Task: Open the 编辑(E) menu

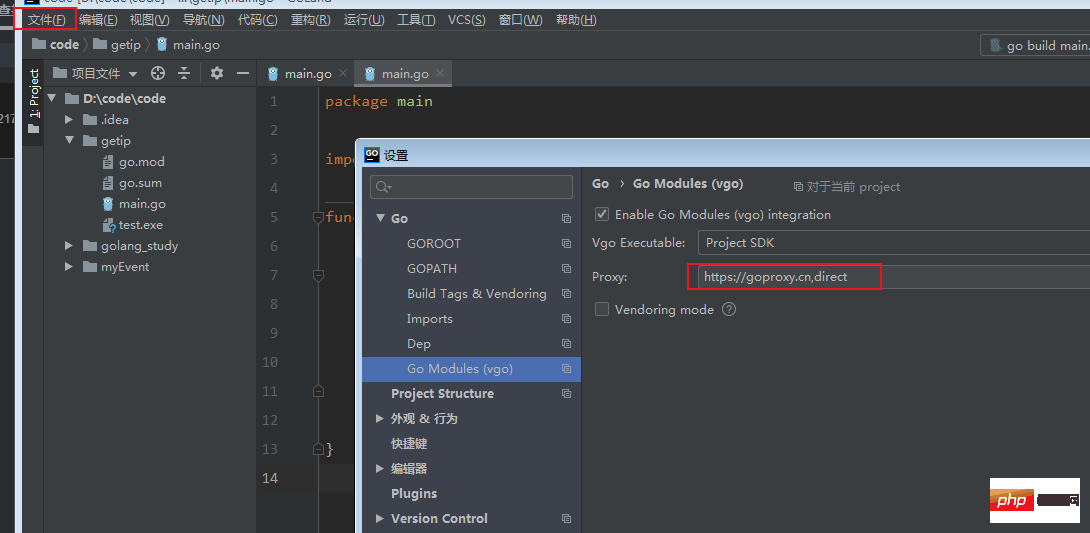Action: coord(98,19)
